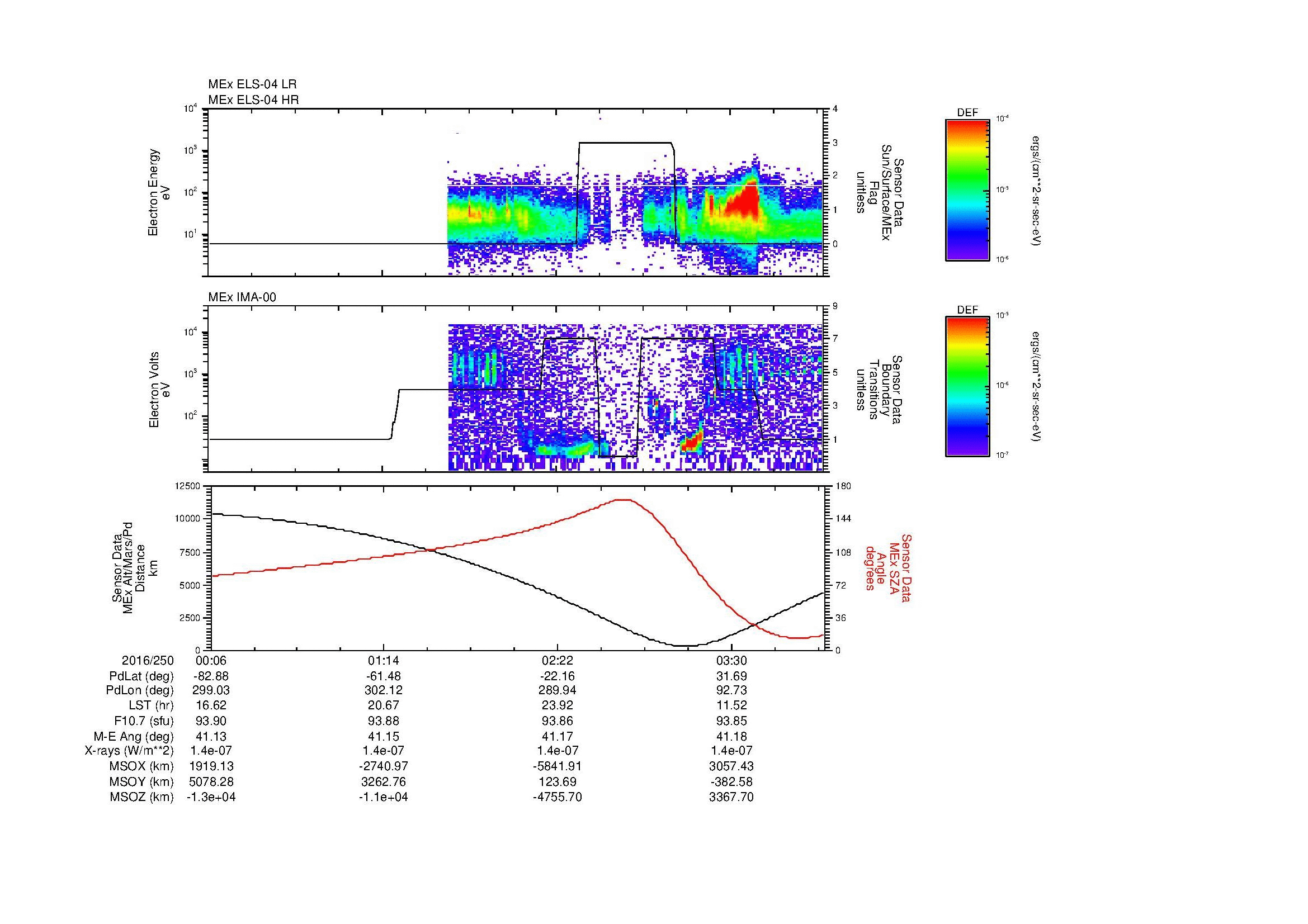Click the red MEx SZA Angle label
1308x924 pixels.
[x=887, y=567]
